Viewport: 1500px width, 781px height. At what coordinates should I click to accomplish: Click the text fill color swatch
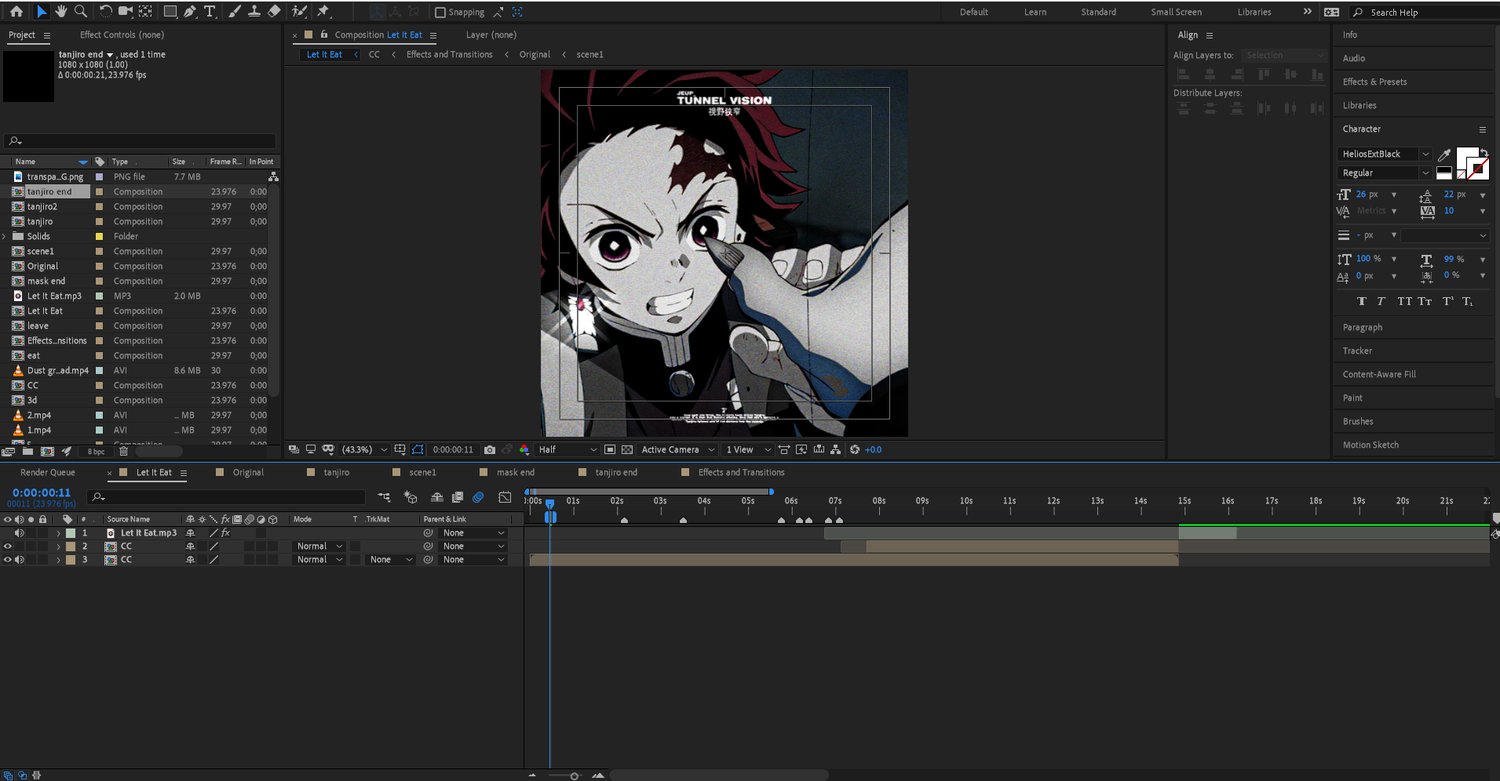tap(1467, 158)
